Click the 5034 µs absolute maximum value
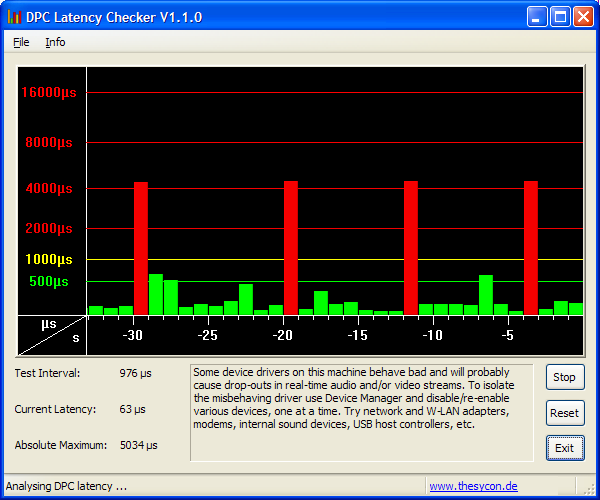The width and height of the screenshot is (600, 500). pos(139,445)
